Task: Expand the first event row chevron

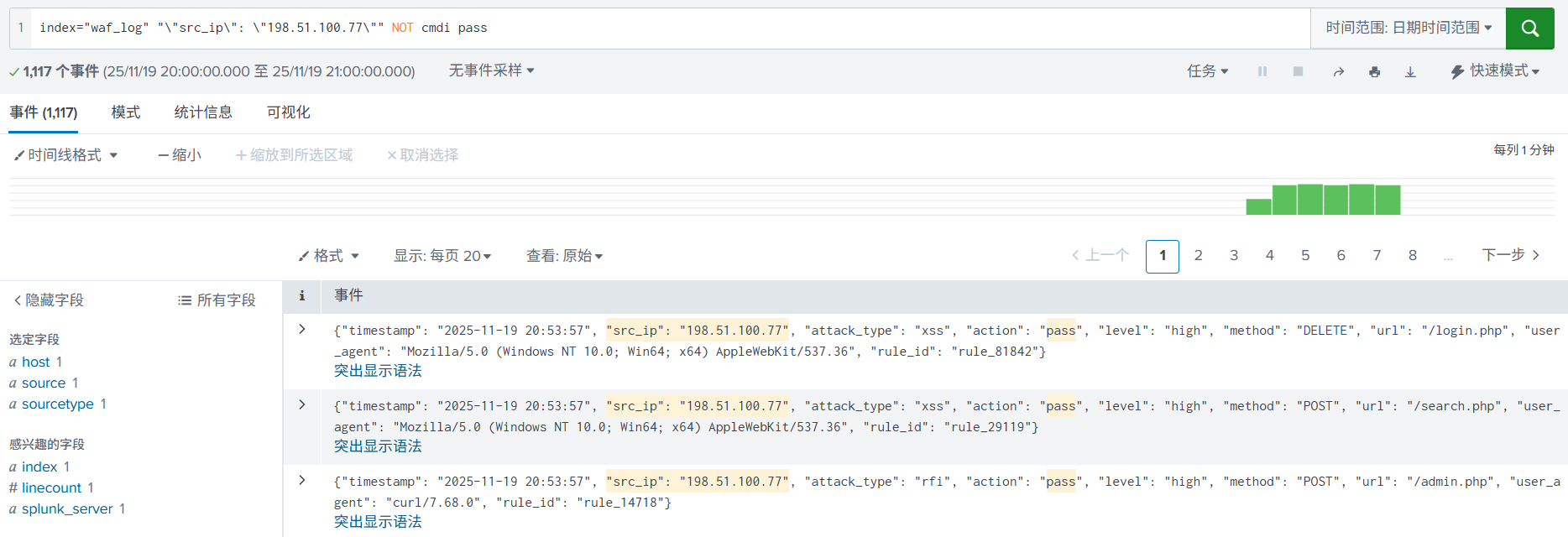Action: pyautogui.click(x=302, y=330)
